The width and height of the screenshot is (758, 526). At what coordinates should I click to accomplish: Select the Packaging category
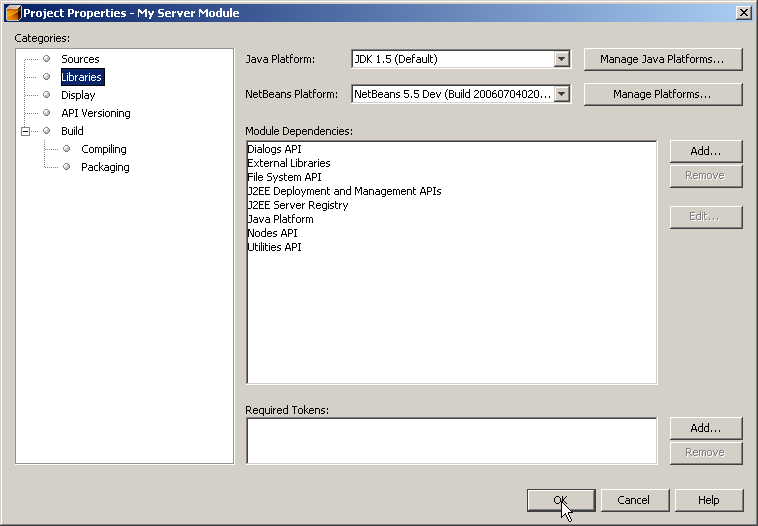[x=105, y=167]
